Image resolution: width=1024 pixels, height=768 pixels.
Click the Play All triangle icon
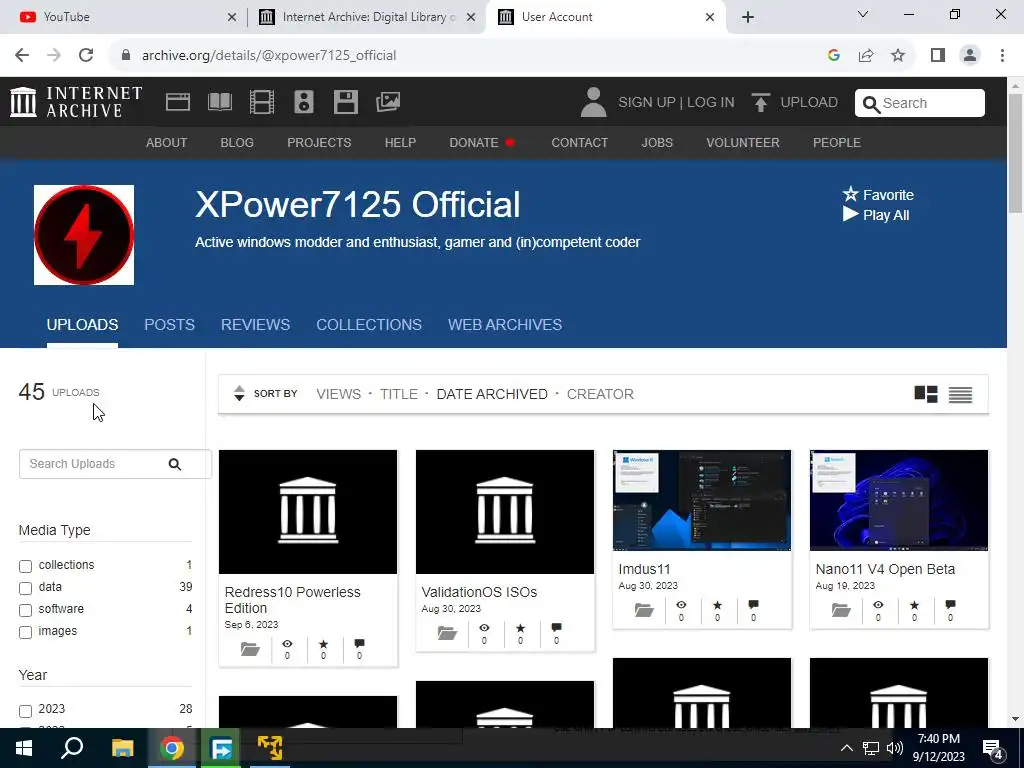click(x=850, y=214)
